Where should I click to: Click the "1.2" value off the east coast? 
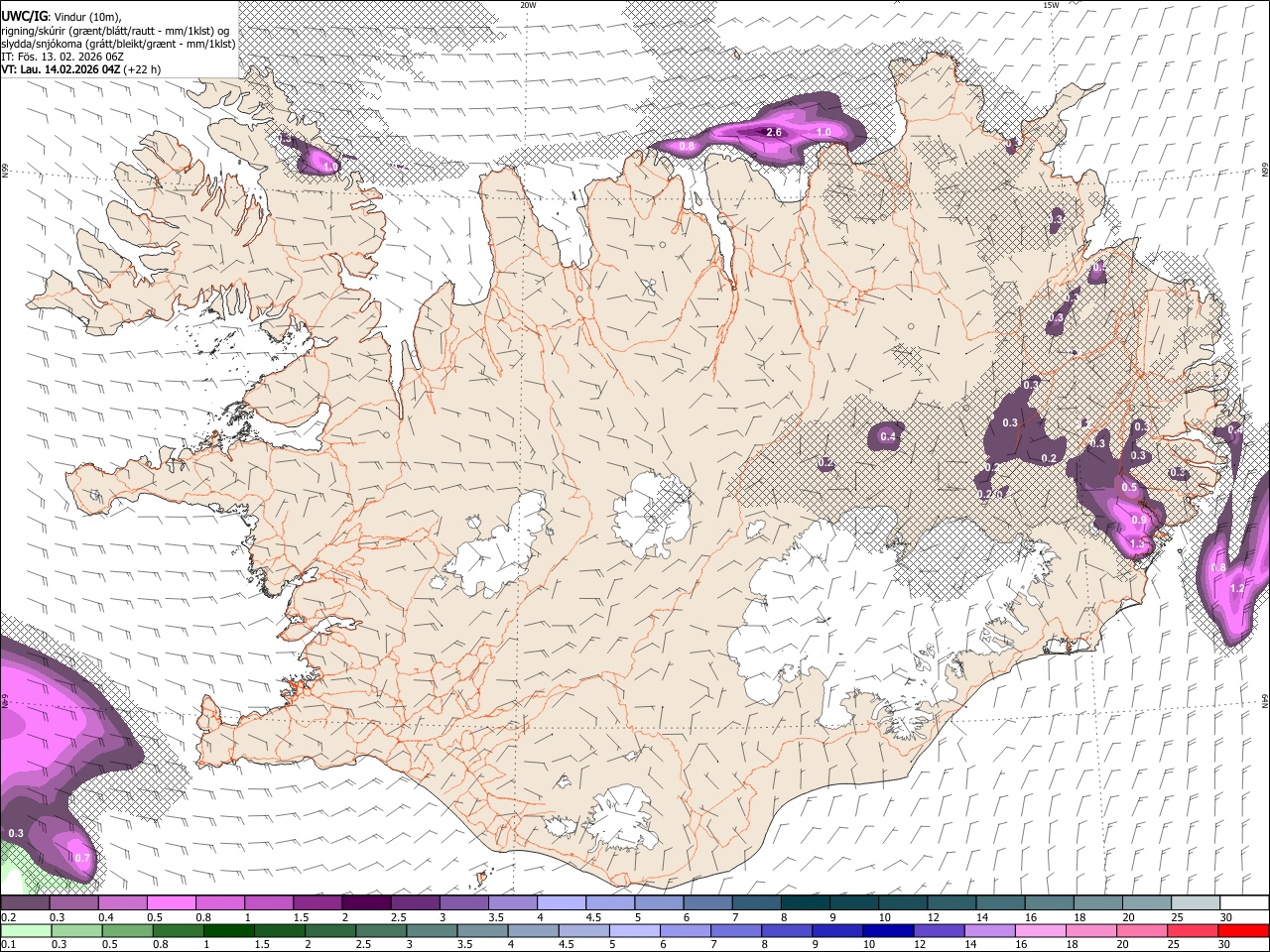(x=1236, y=588)
